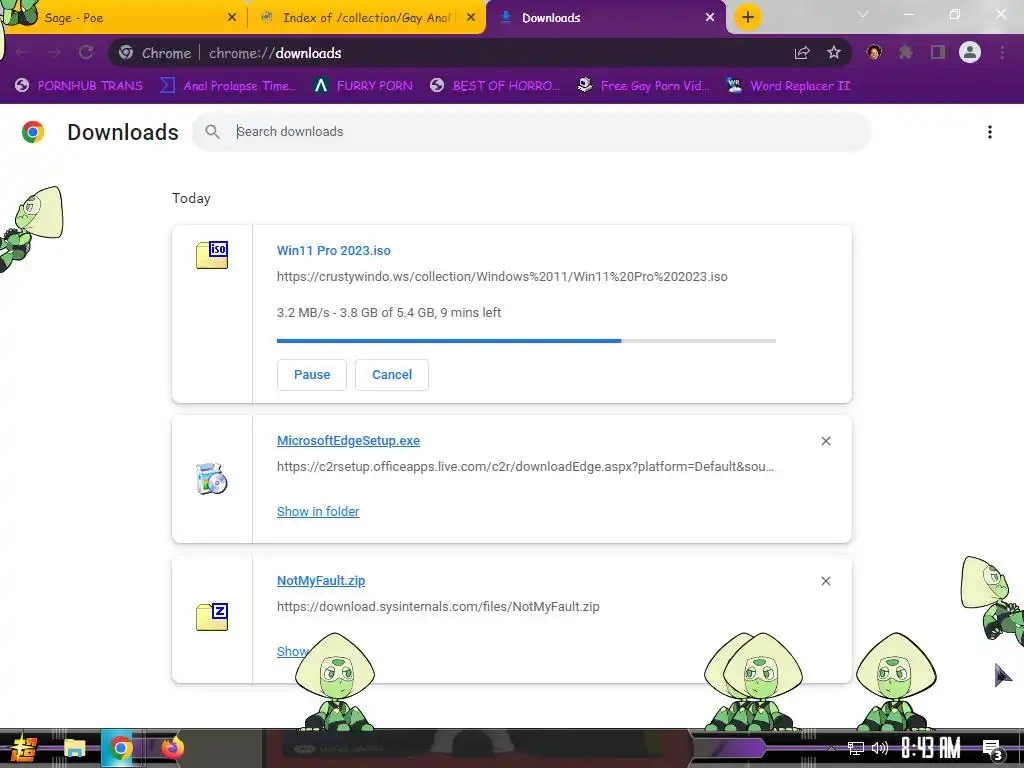Open Downloads page more actions menu
Viewport: 1024px width, 768px height.
[x=990, y=132]
